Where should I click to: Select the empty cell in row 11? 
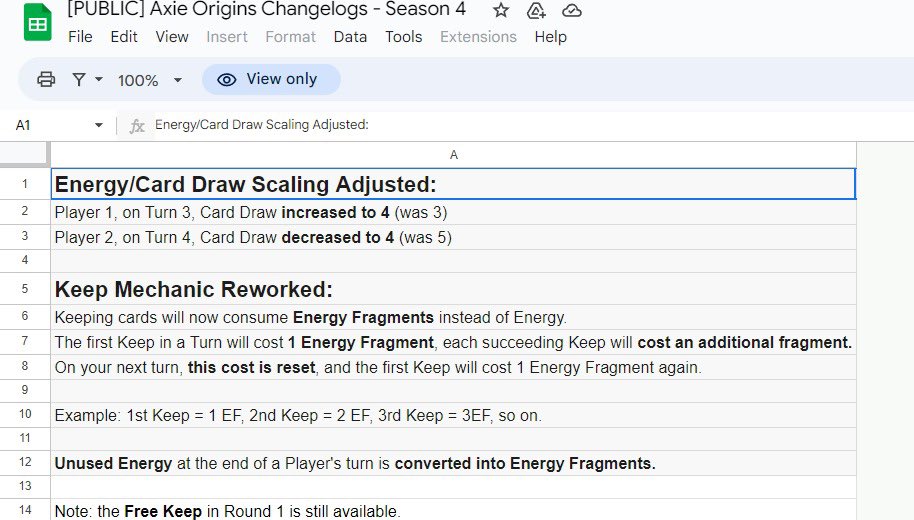[x=454, y=439]
